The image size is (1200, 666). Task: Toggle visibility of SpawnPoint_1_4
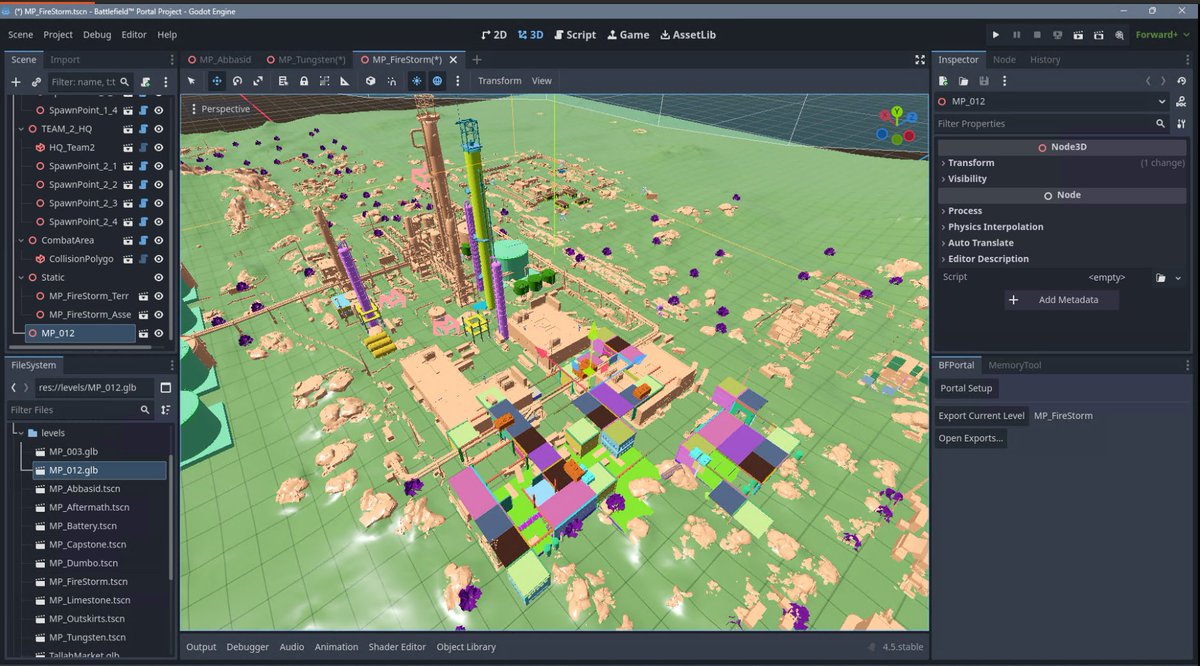point(158,110)
